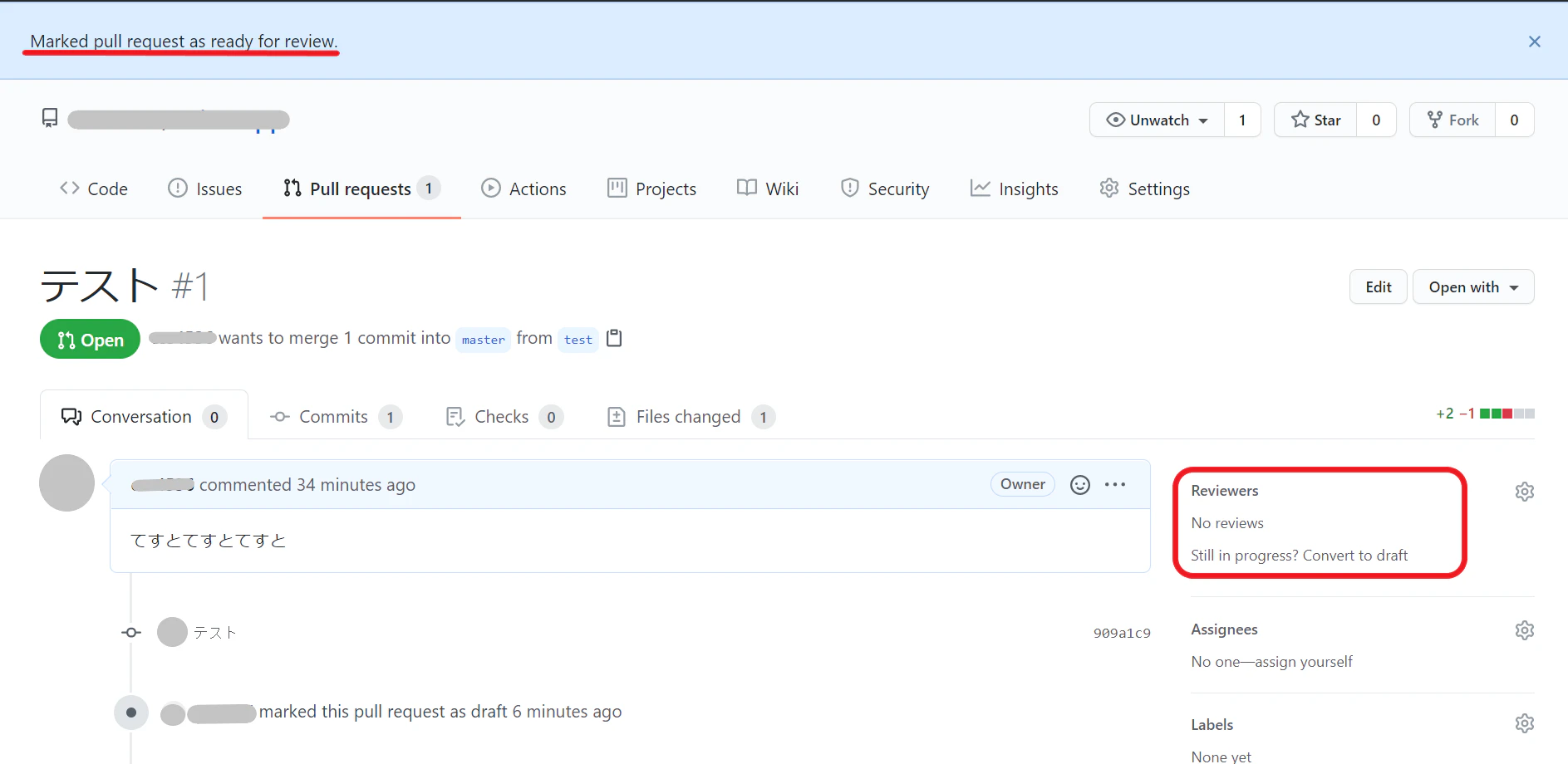Click the Assignees heading
1568x764 pixels.
point(1224,629)
